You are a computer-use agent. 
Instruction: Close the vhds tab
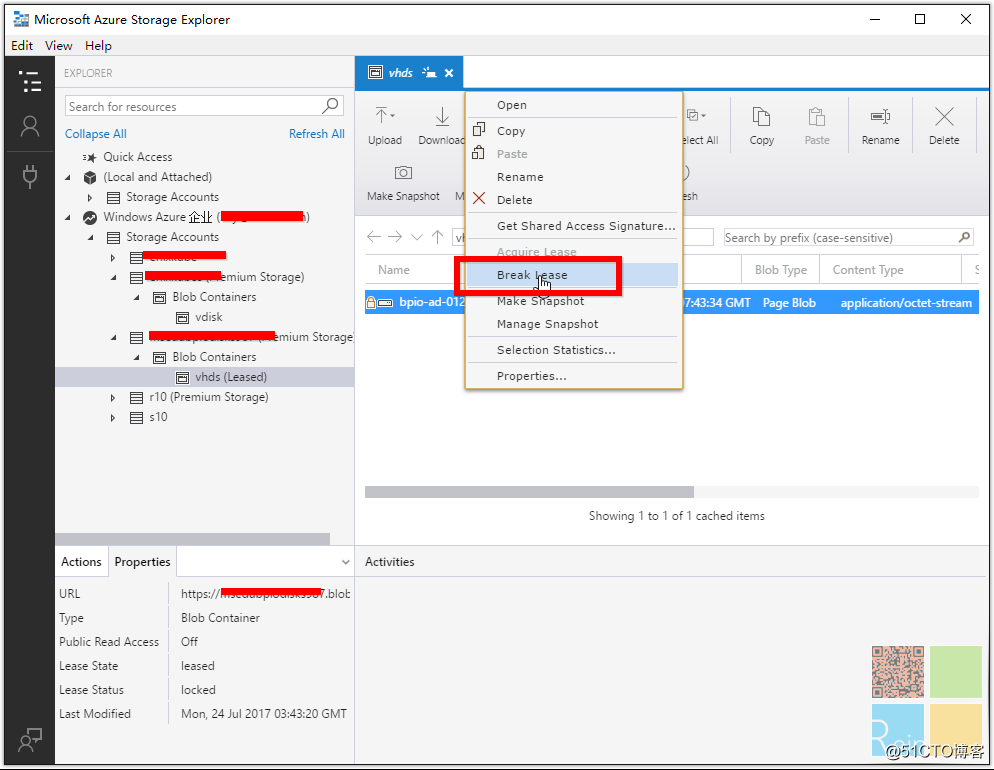click(449, 73)
